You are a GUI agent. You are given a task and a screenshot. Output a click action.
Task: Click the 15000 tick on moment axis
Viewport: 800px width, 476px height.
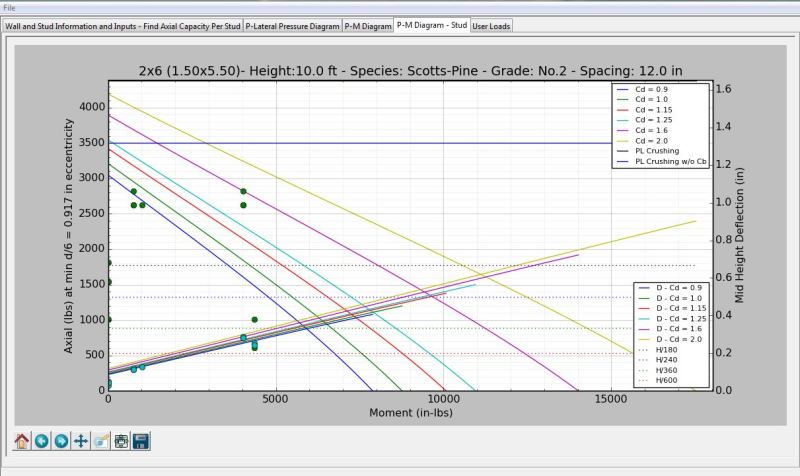(611, 399)
